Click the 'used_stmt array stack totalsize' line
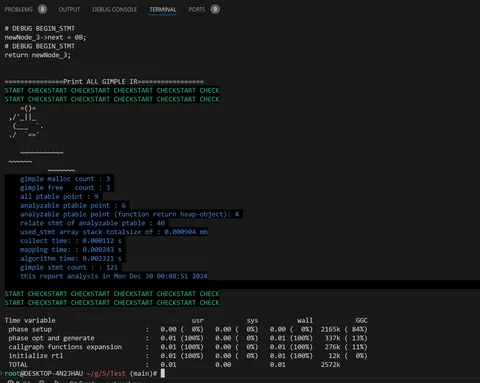The image size is (480, 383). click(x=114, y=232)
